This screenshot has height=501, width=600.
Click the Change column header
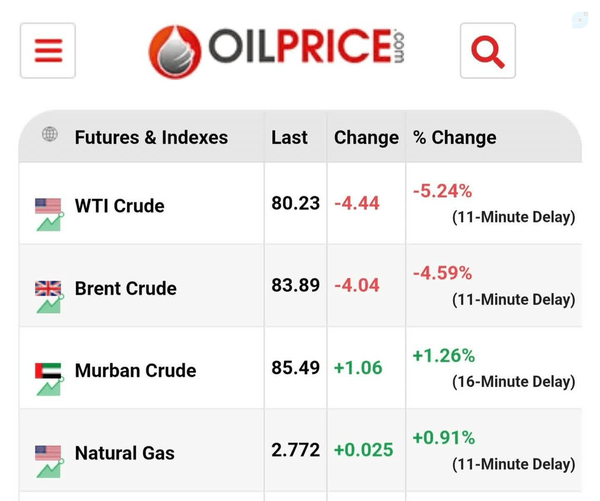click(x=366, y=137)
